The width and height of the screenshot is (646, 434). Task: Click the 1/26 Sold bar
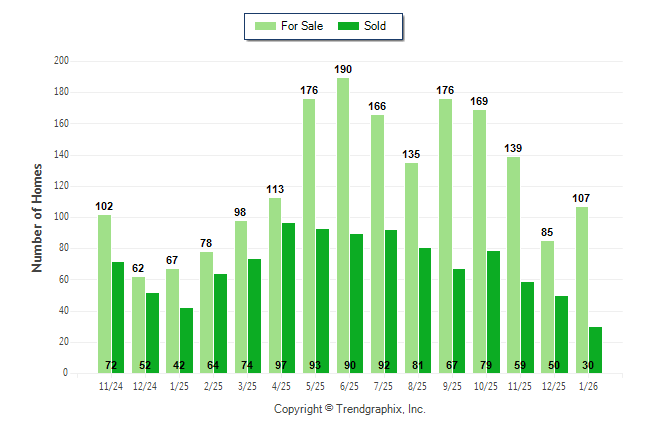coord(595,350)
